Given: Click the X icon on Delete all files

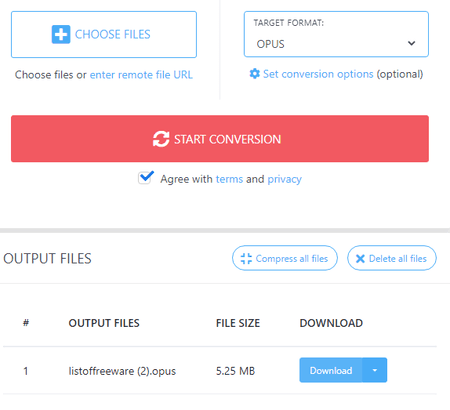Looking at the screenshot, I should (x=360, y=259).
